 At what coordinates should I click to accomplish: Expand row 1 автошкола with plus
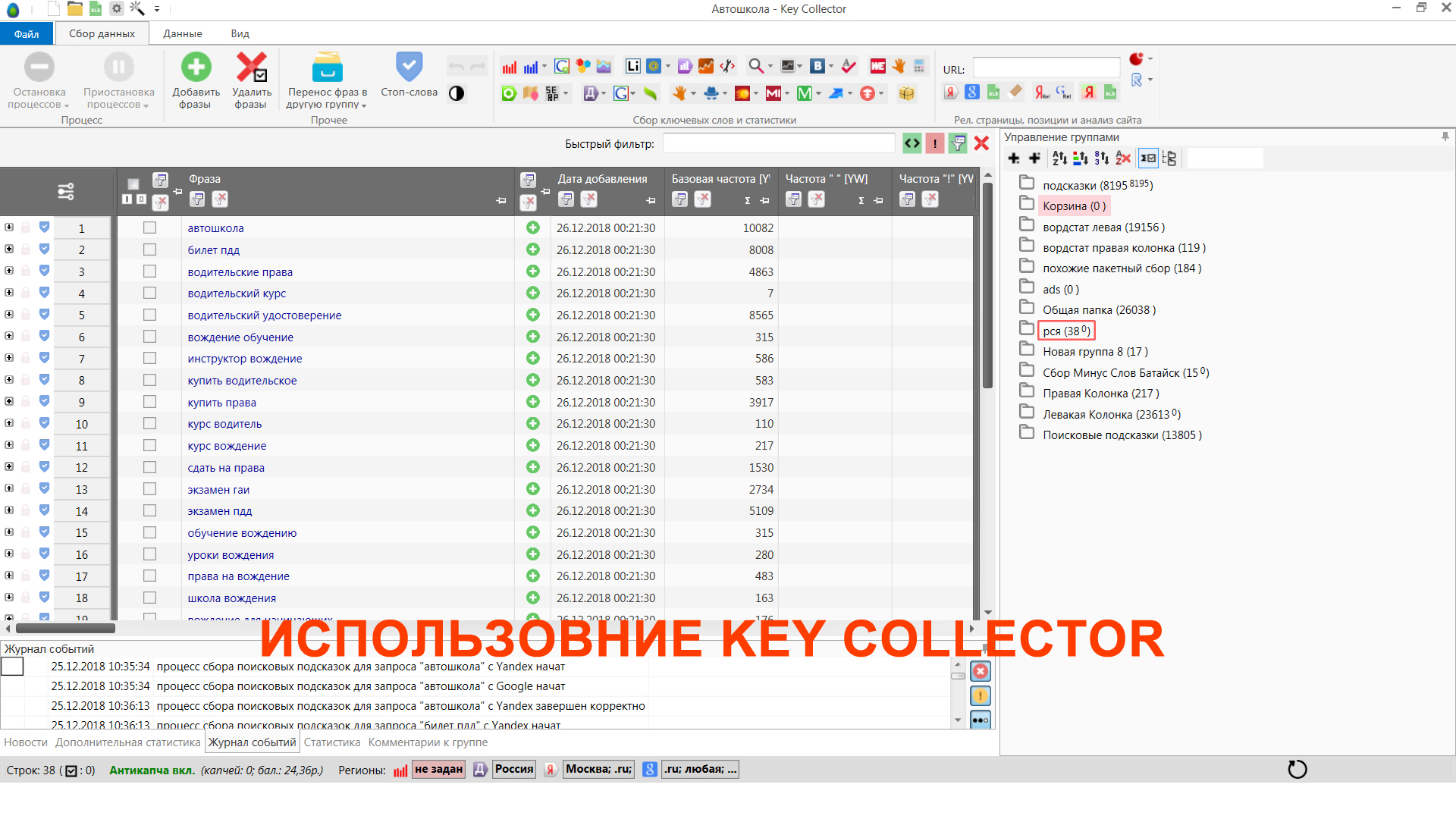coord(9,227)
